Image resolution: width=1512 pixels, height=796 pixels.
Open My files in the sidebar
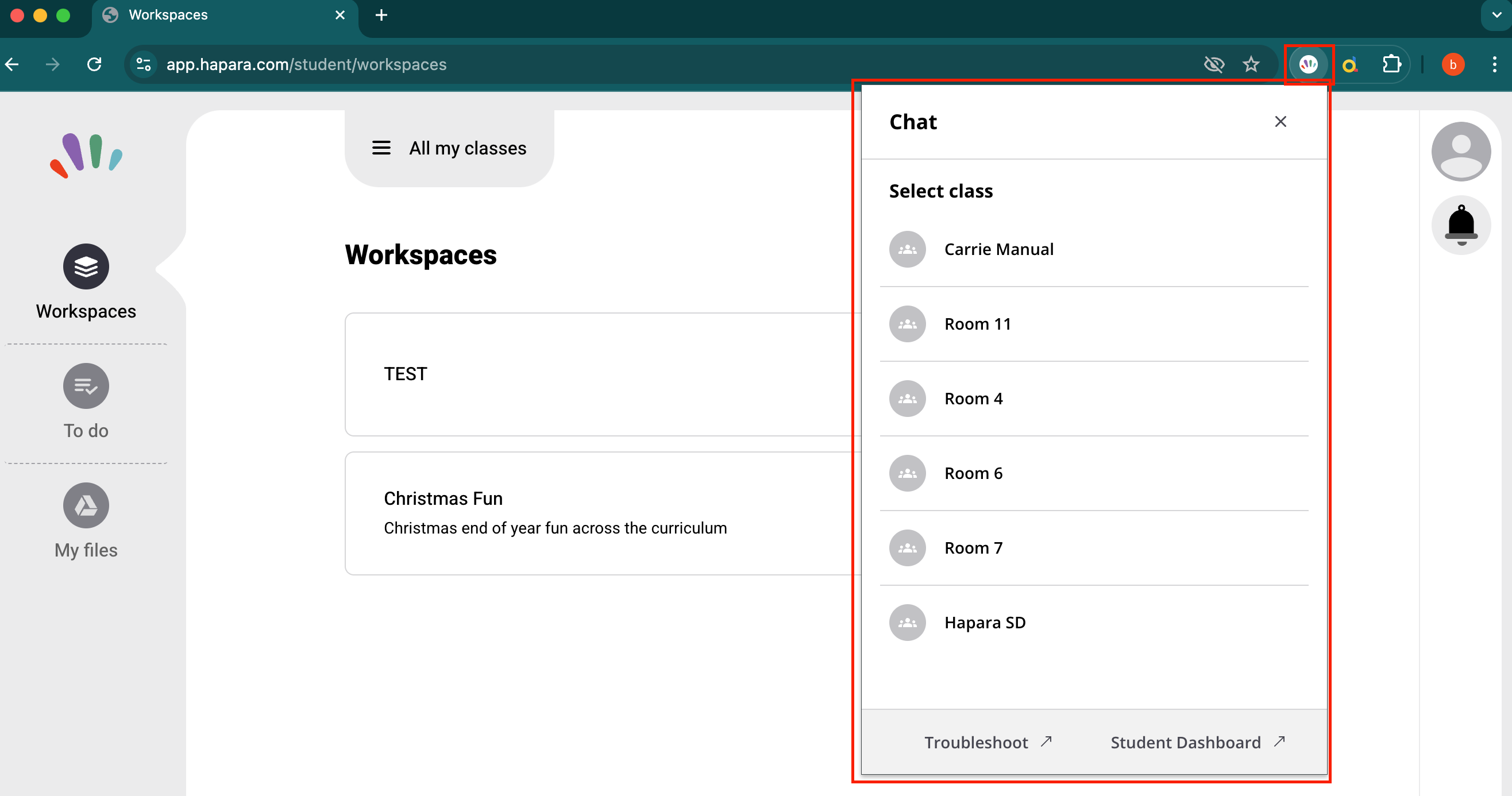pyautogui.click(x=86, y=521)
